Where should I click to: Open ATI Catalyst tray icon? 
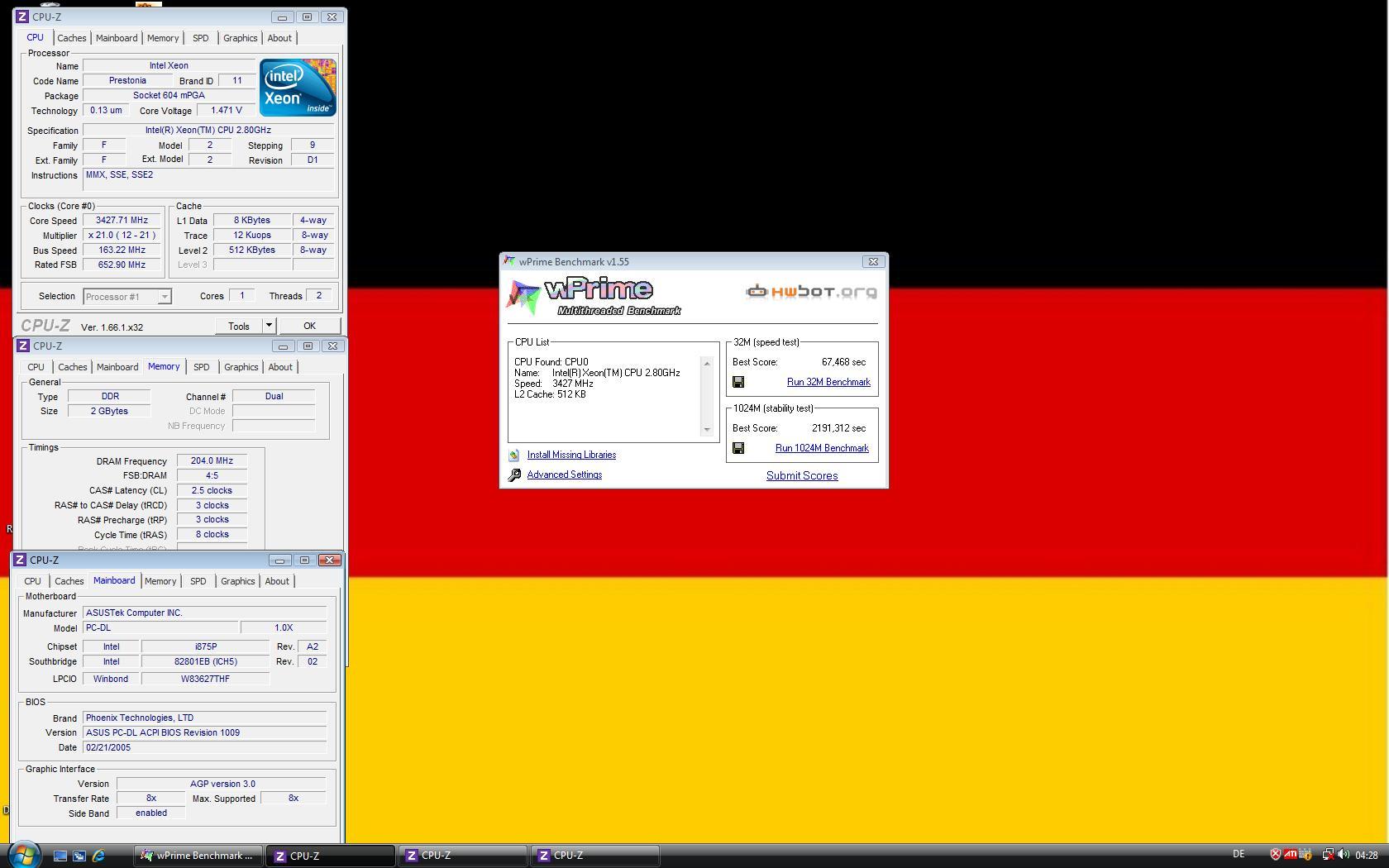click(x=1290, y=855)
